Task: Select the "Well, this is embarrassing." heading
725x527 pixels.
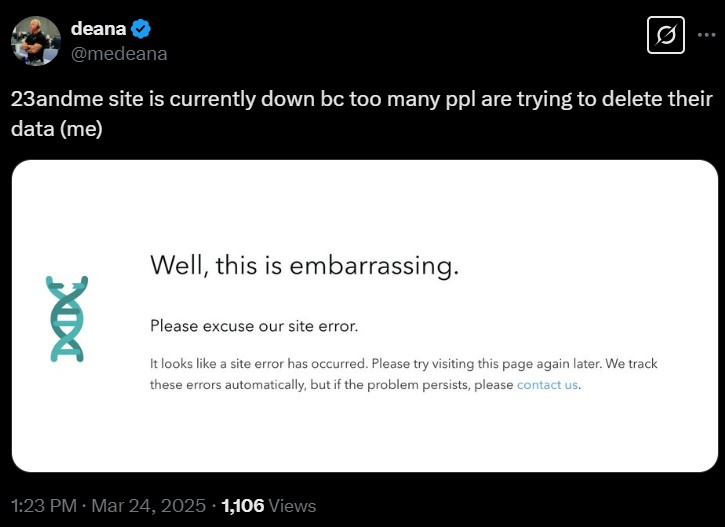Action: coord(305,266)
